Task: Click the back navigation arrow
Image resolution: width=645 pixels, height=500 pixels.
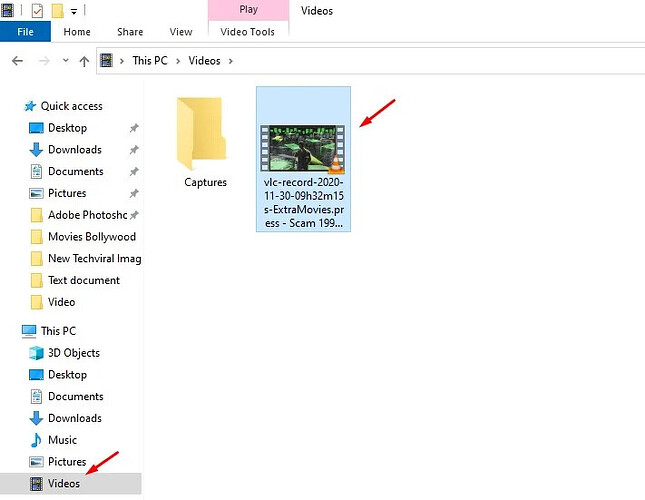Action: [x=17, y=61]
